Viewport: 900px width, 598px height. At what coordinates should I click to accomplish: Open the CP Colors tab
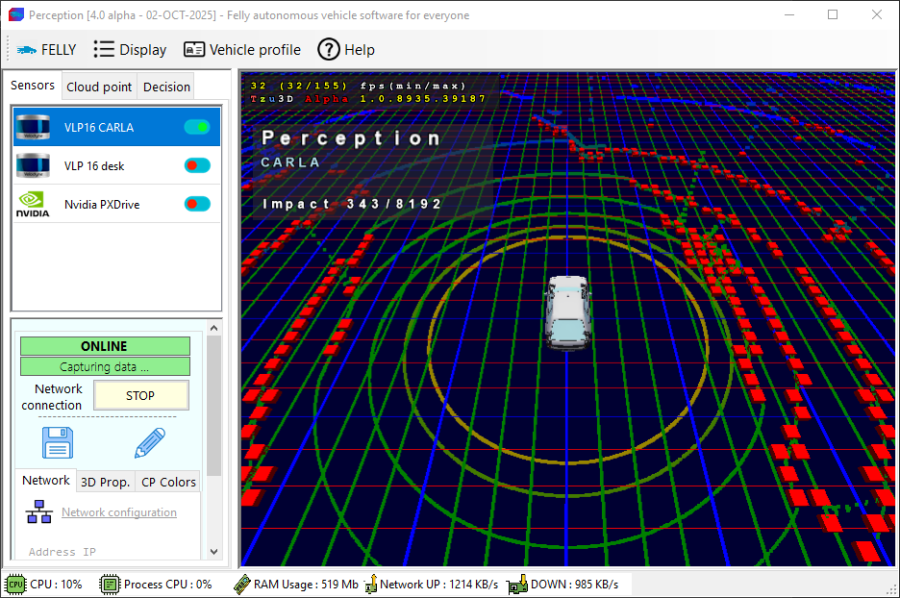click(x=168, y=482)
